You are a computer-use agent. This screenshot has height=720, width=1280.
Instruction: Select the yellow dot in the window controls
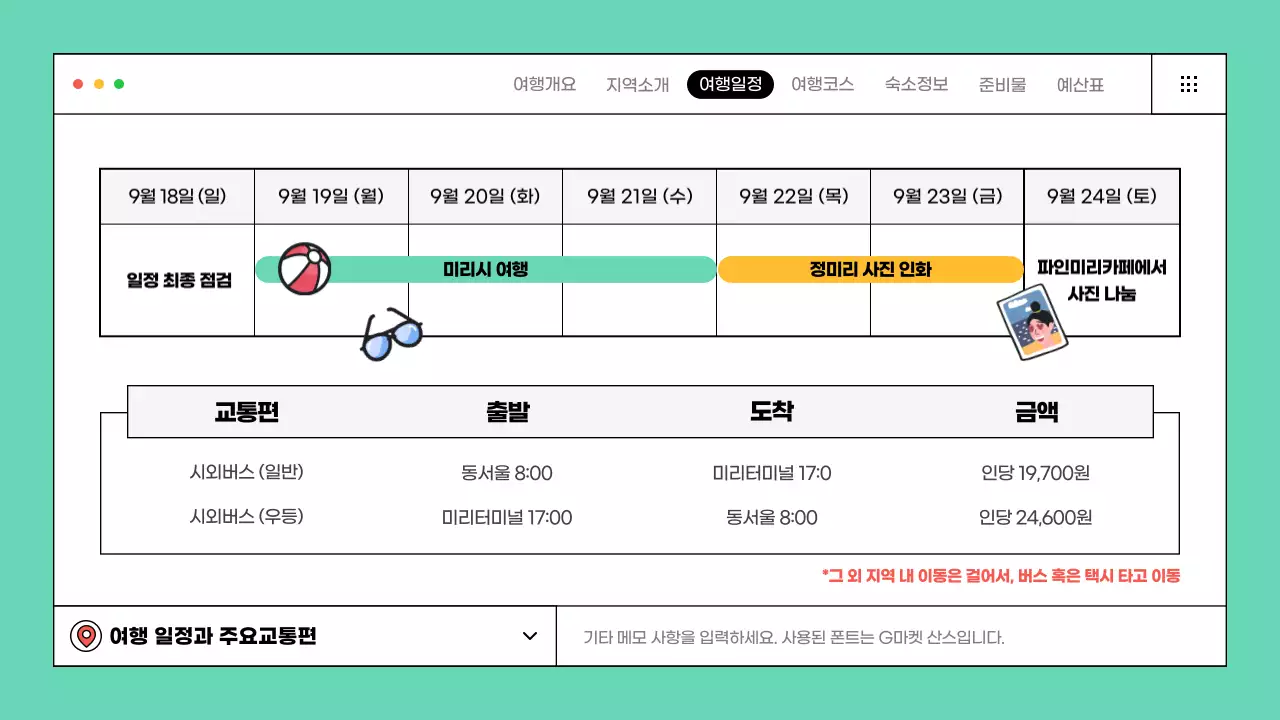pos(98,84)
